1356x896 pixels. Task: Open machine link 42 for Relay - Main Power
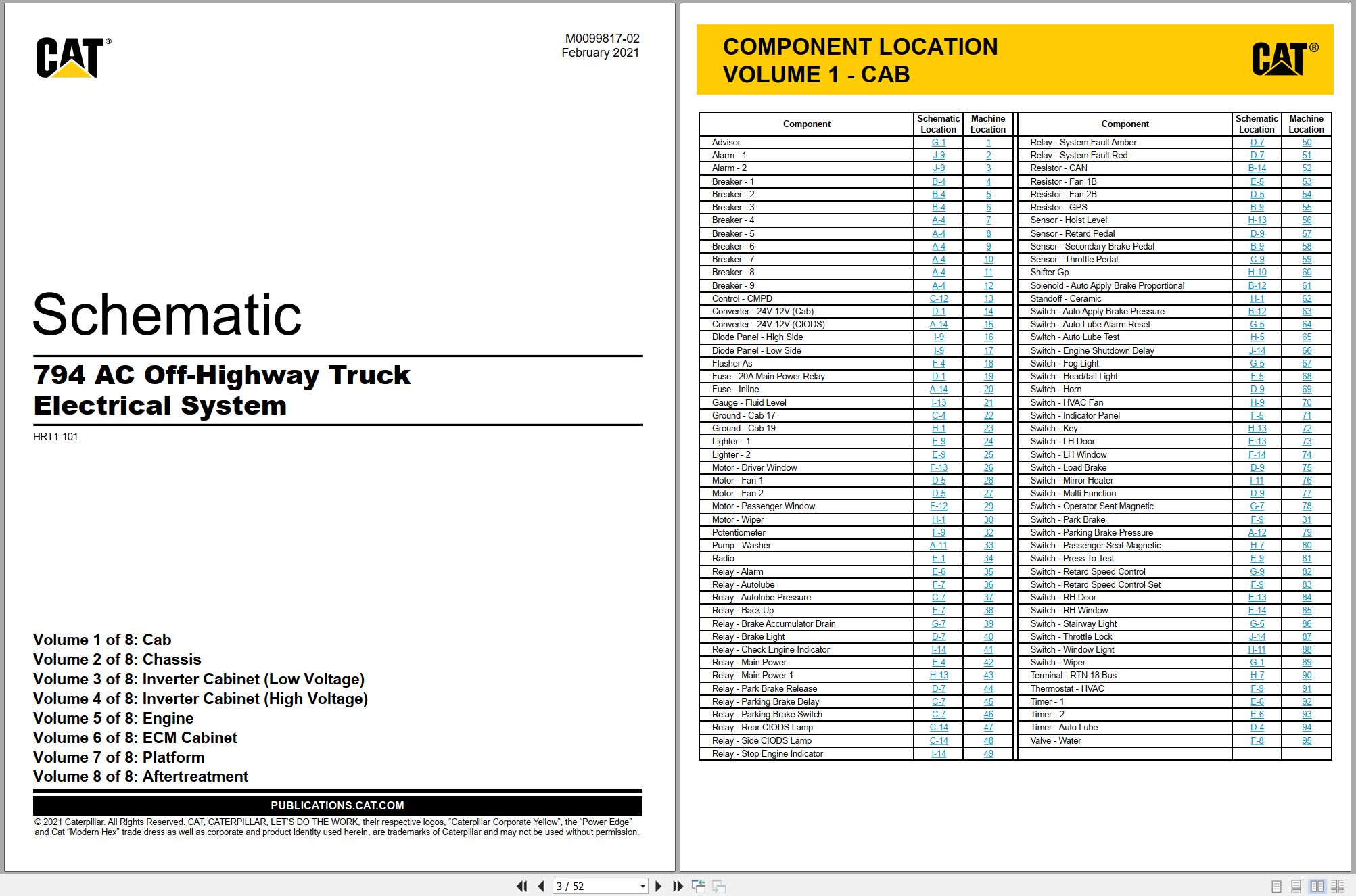[x=988, y=662]
